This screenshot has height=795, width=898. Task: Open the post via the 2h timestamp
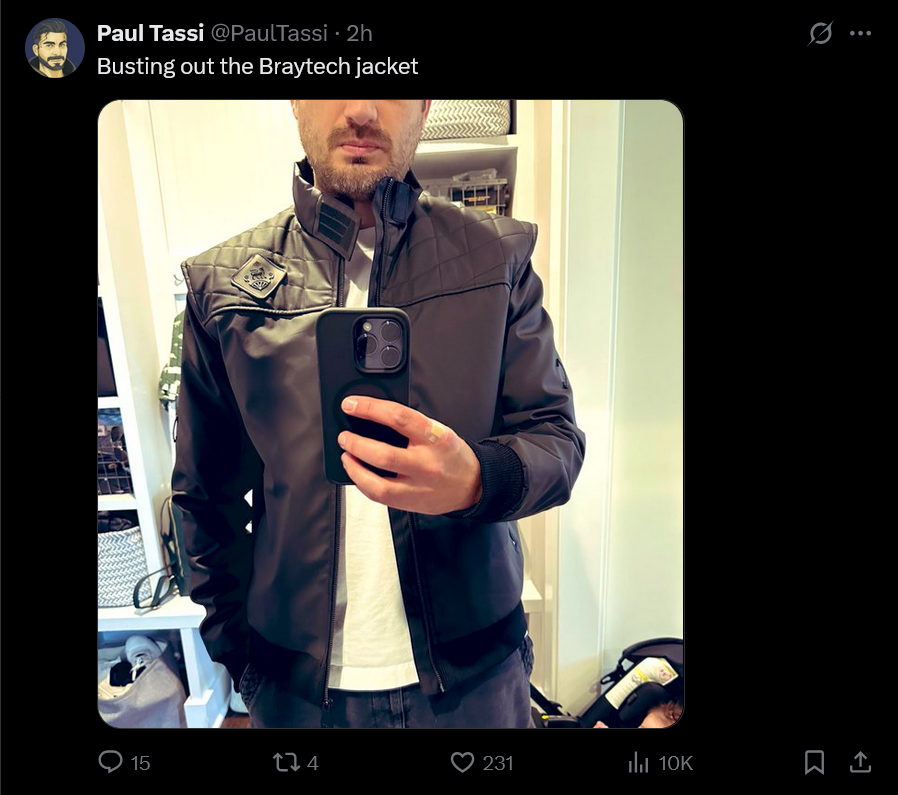359,33
